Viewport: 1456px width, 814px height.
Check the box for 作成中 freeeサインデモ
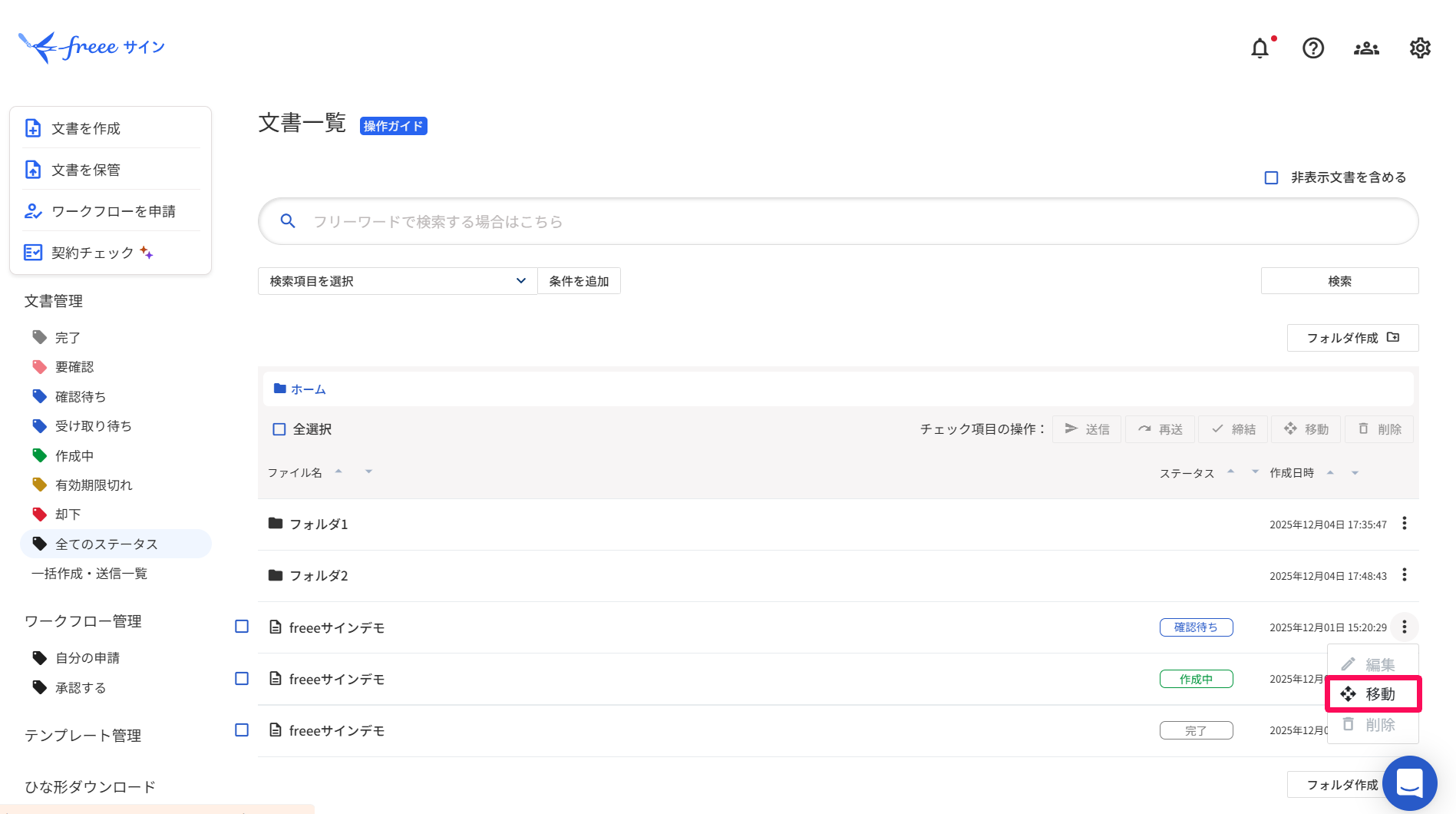(242, 679)
